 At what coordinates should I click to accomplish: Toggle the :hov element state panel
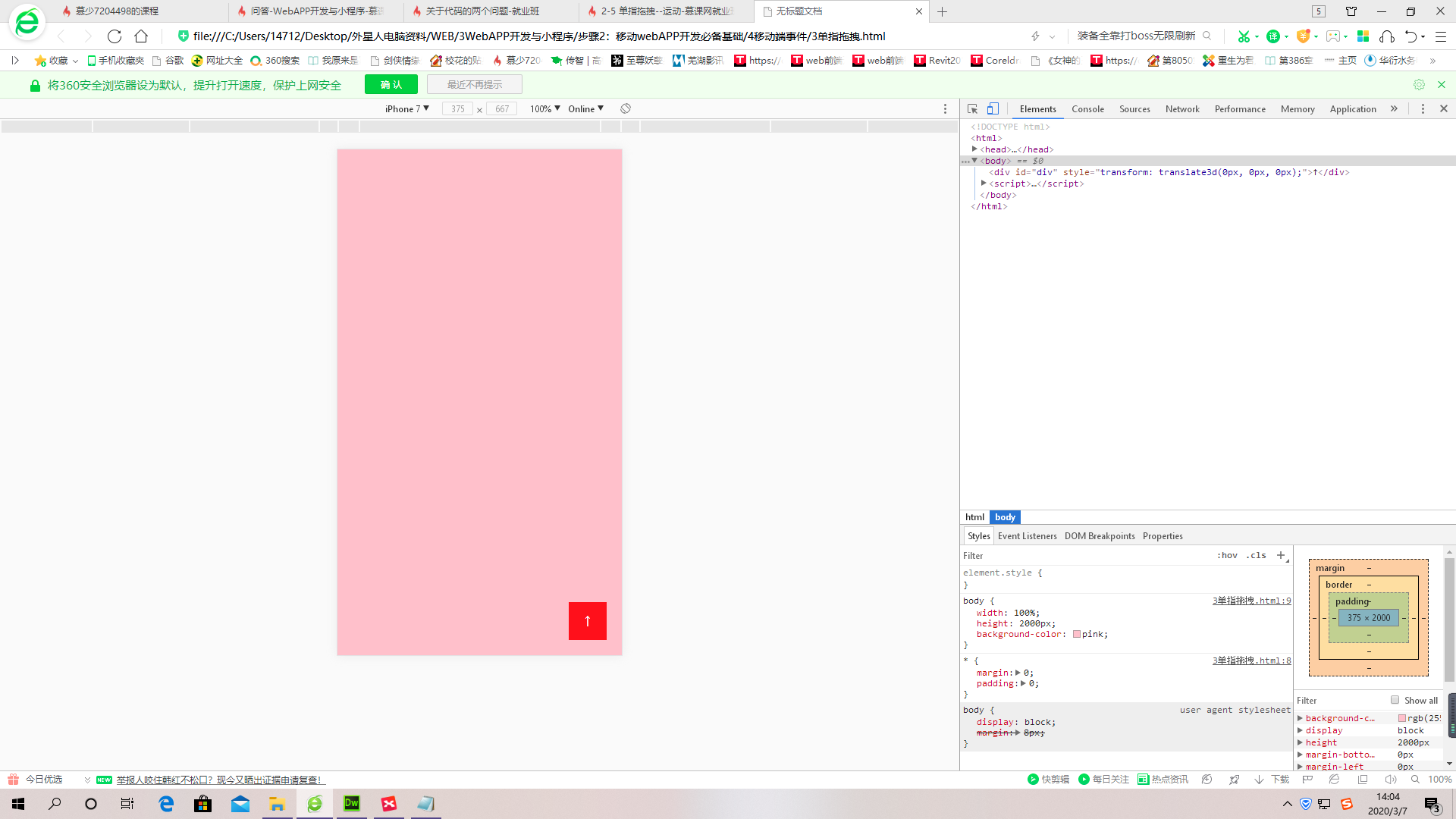[x=1227, y=555]
